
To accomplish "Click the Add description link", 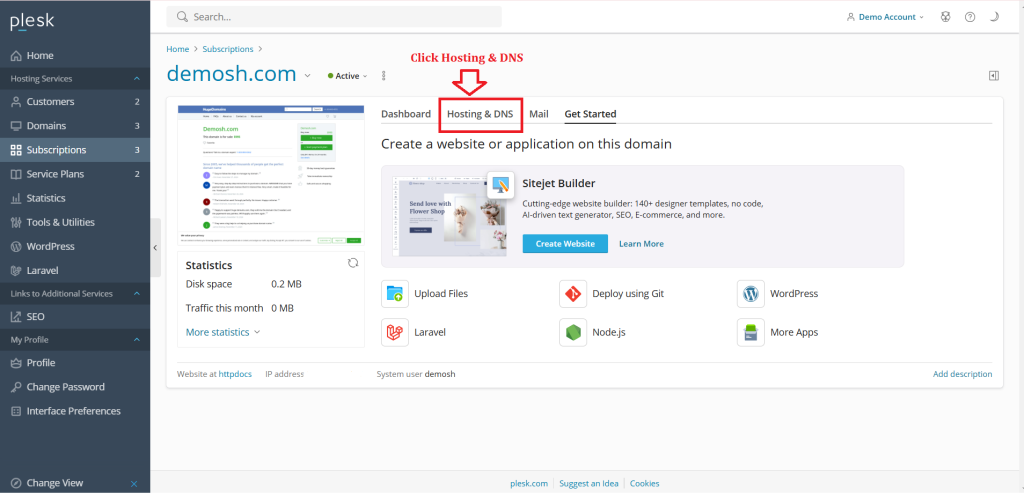I will (x=963, y=375).
